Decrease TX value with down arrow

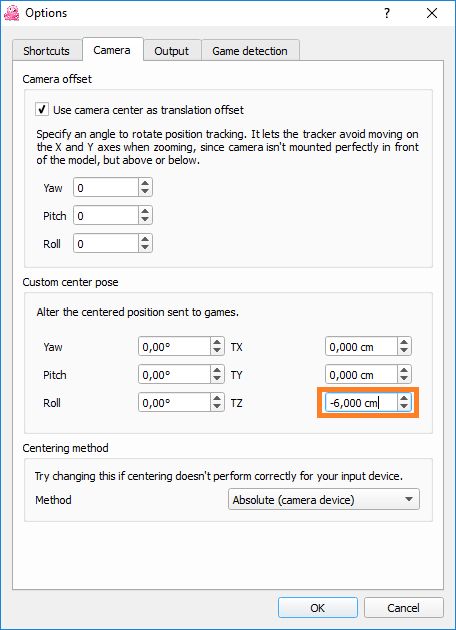pos(404,351)
